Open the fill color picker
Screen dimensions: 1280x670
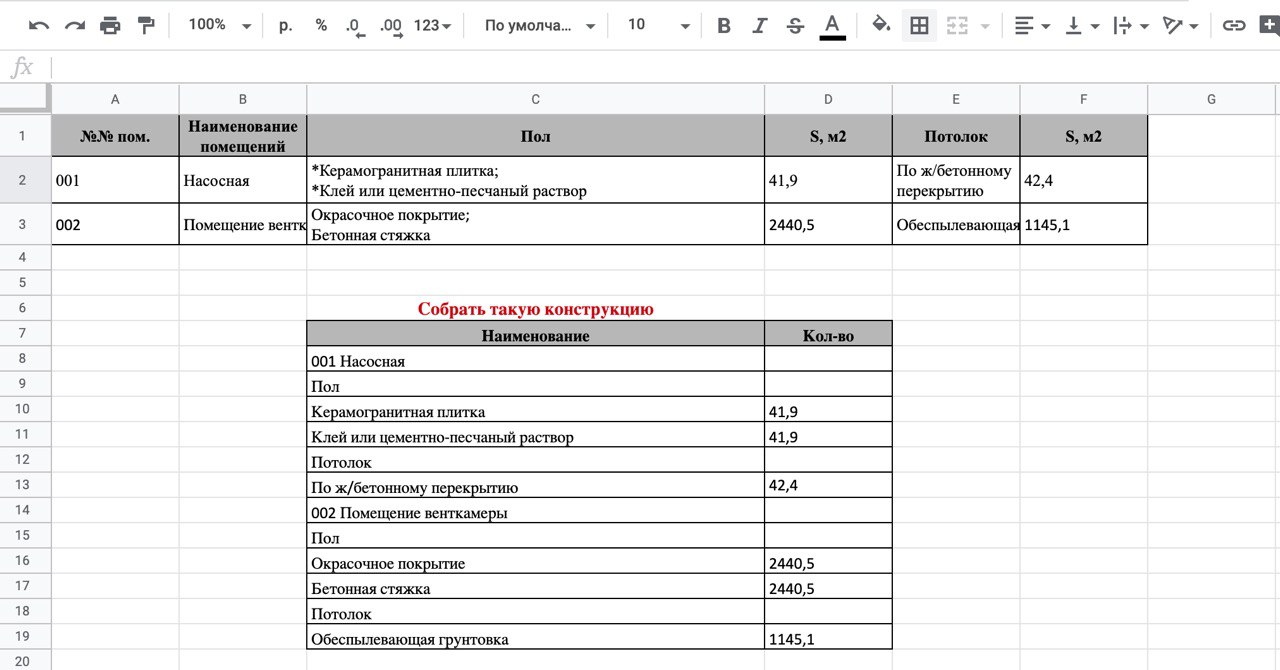click(881, 25)
